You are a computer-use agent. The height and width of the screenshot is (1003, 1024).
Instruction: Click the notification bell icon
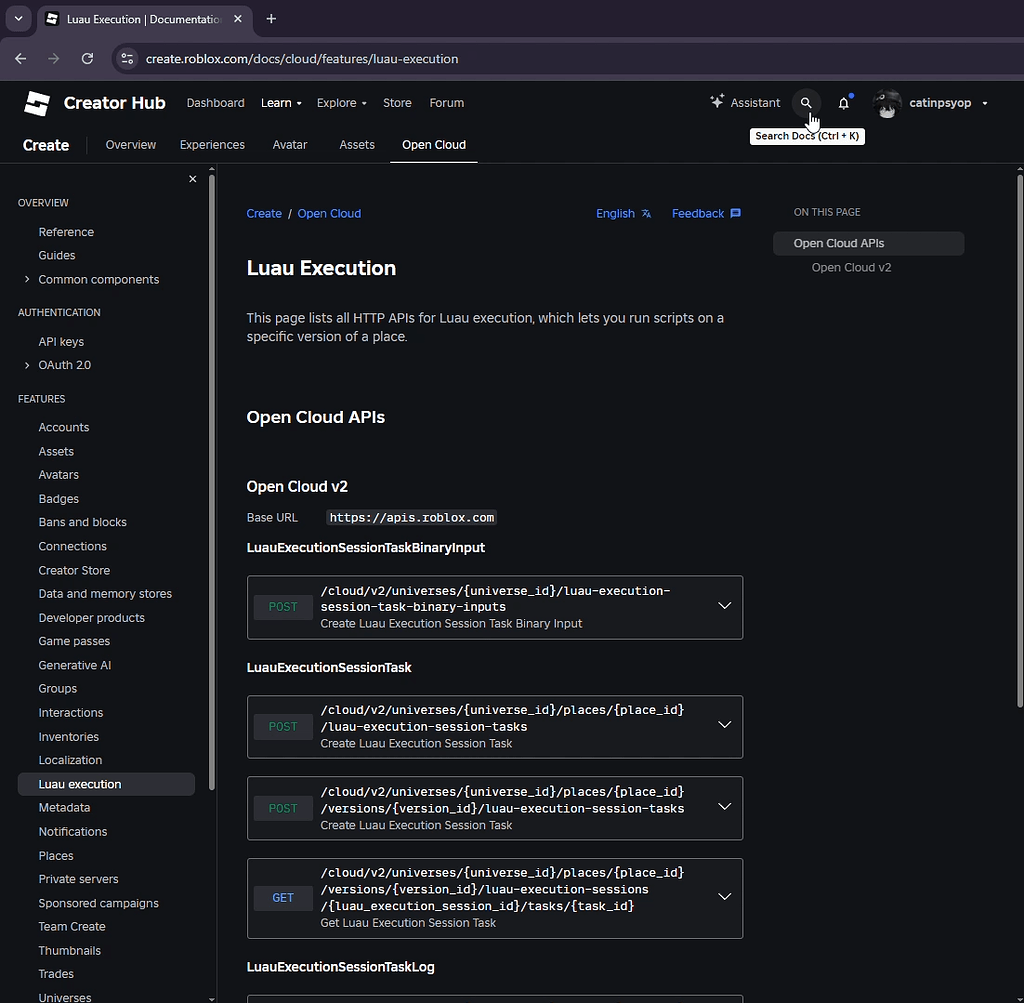(843, 102)
